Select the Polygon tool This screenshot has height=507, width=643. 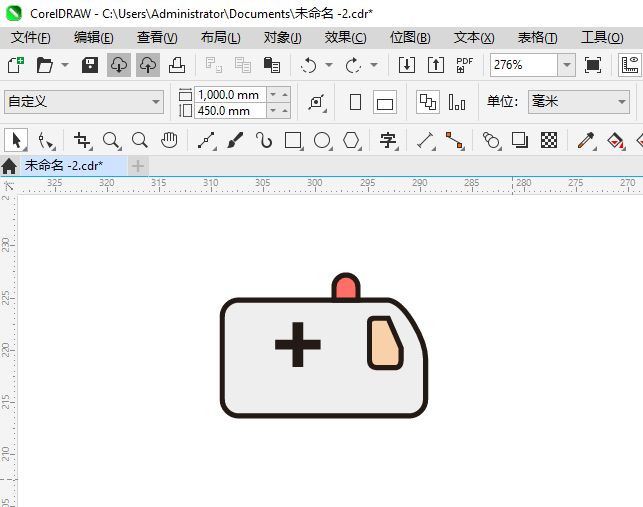coord(351,140)
